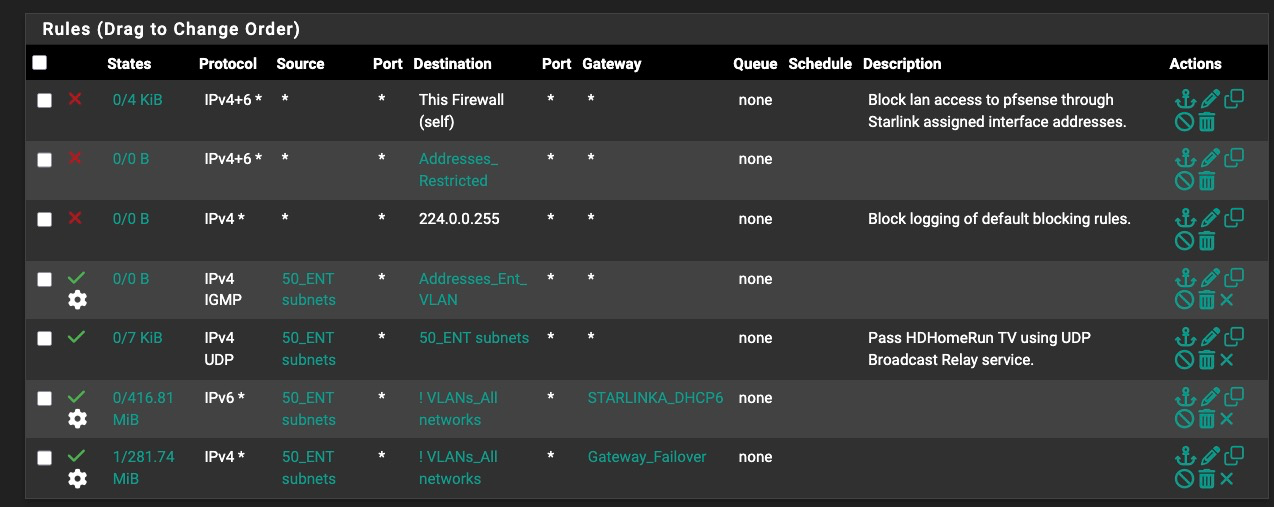This screenshot has height=507, width=1274.
Task: Click the anchor icon on the Gateway_Failover rule
Action: click(1185, 457)
